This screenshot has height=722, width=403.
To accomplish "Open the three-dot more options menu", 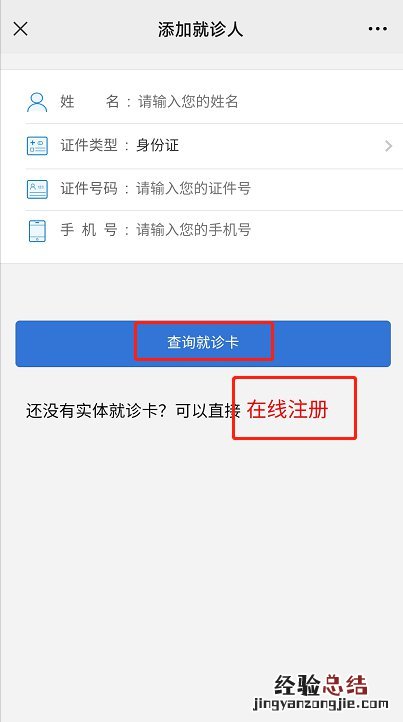I will point(378,29).
